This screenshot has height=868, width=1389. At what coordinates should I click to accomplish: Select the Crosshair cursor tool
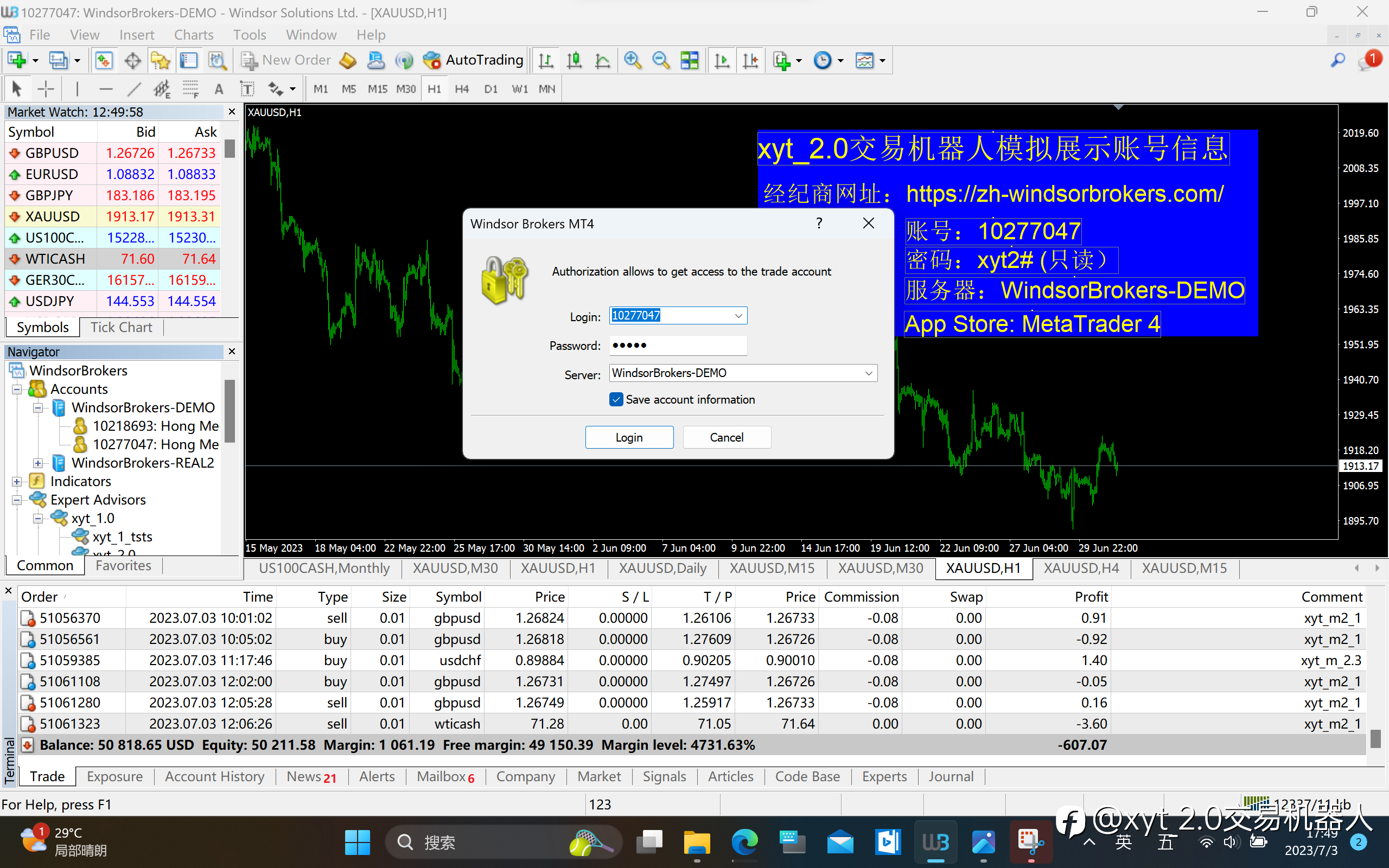coord(46,89)
